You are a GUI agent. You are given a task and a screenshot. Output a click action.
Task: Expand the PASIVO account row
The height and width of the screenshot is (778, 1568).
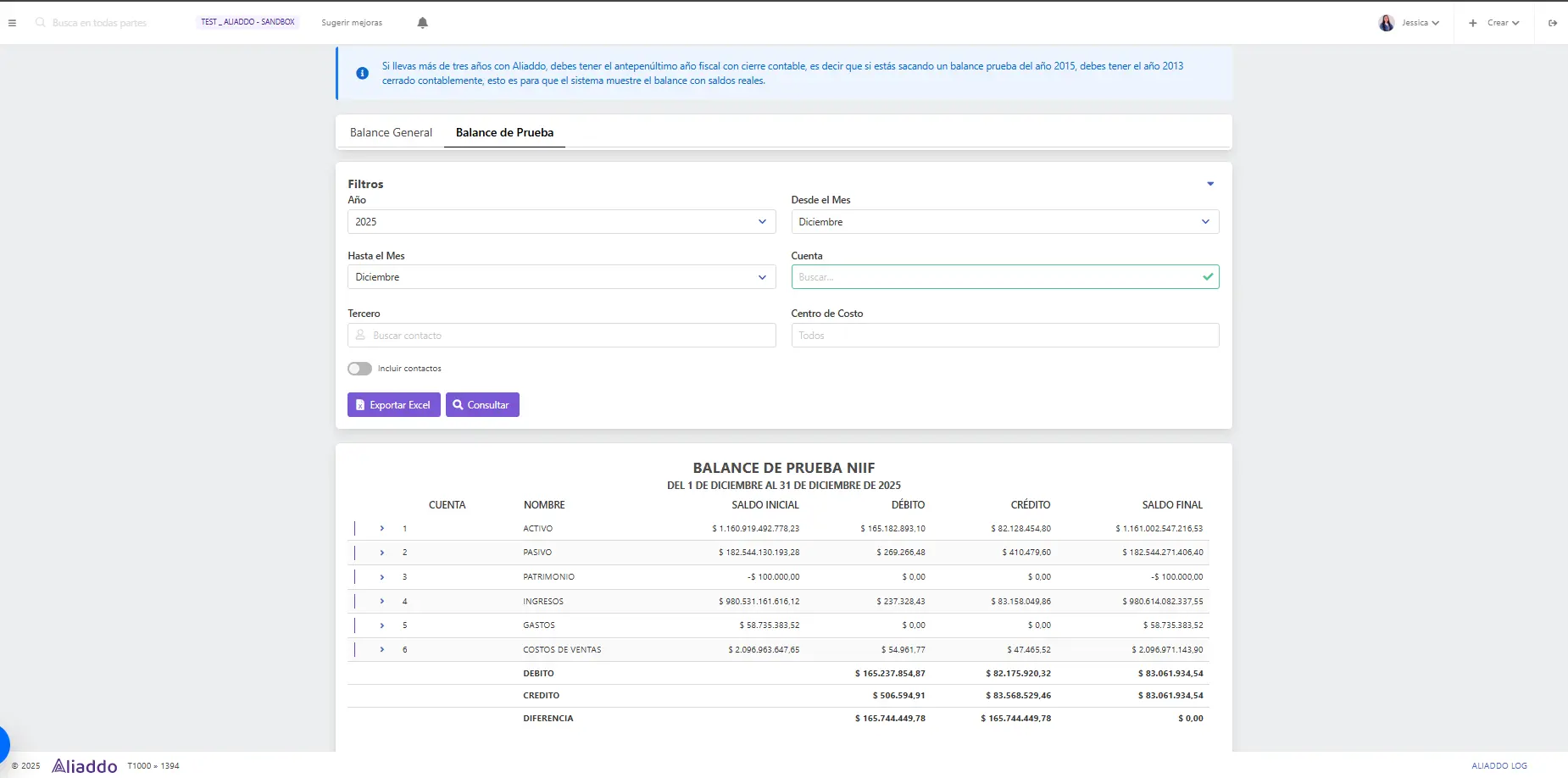point(382,553)
